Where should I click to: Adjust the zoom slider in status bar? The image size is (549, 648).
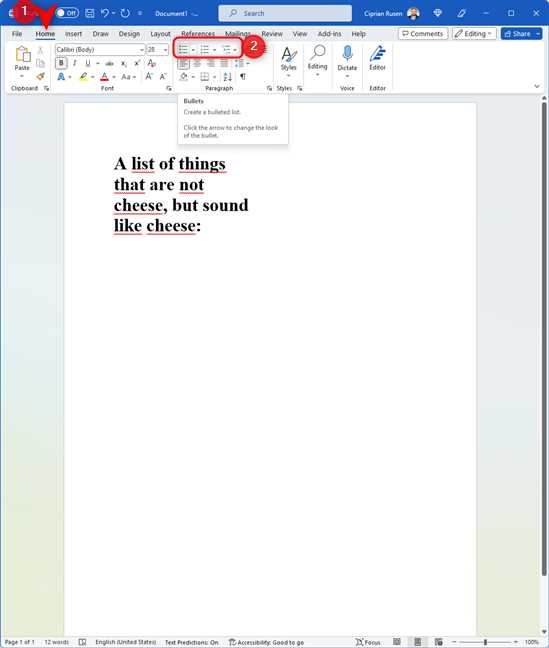point(485,642)
